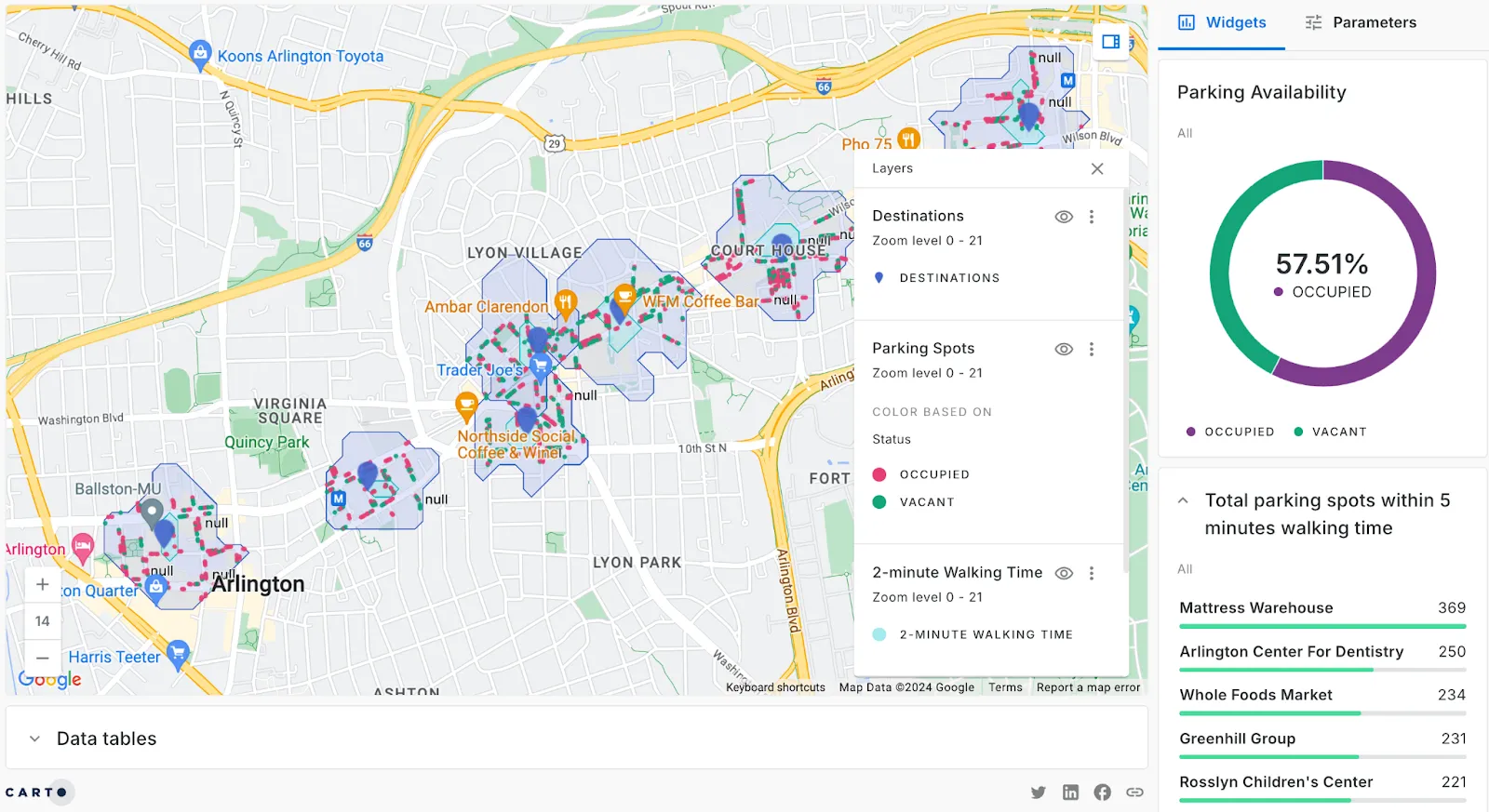Viewport: 1489px width, 812px height.
Task: Collapse Total parking spots widget
Action: pos(1183,500)
